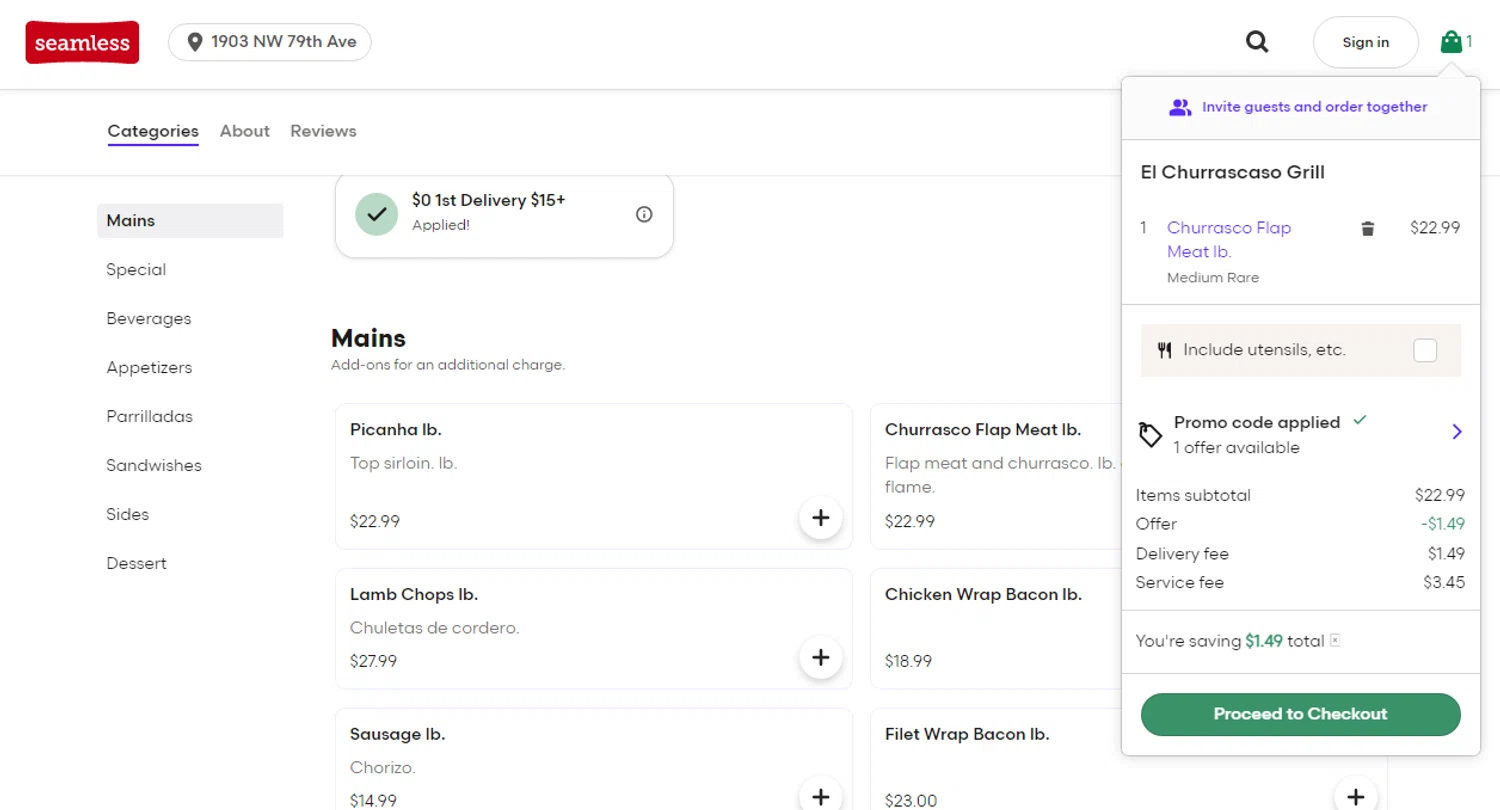This screenshot has height=810, width=1500.
Task: Open the shopping bag cart icon
Action: (1450, 42)
